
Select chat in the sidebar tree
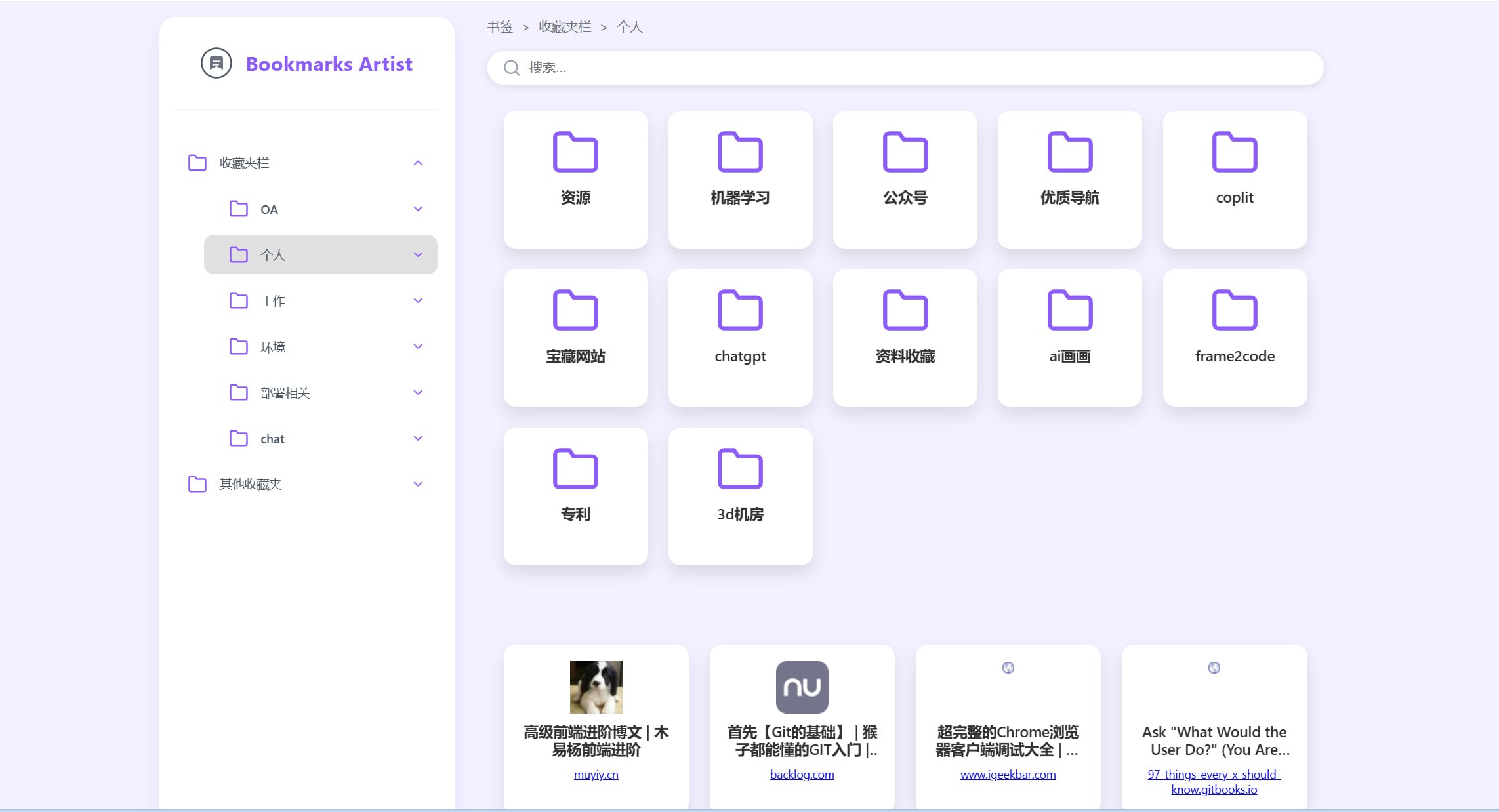pos(320,438)
